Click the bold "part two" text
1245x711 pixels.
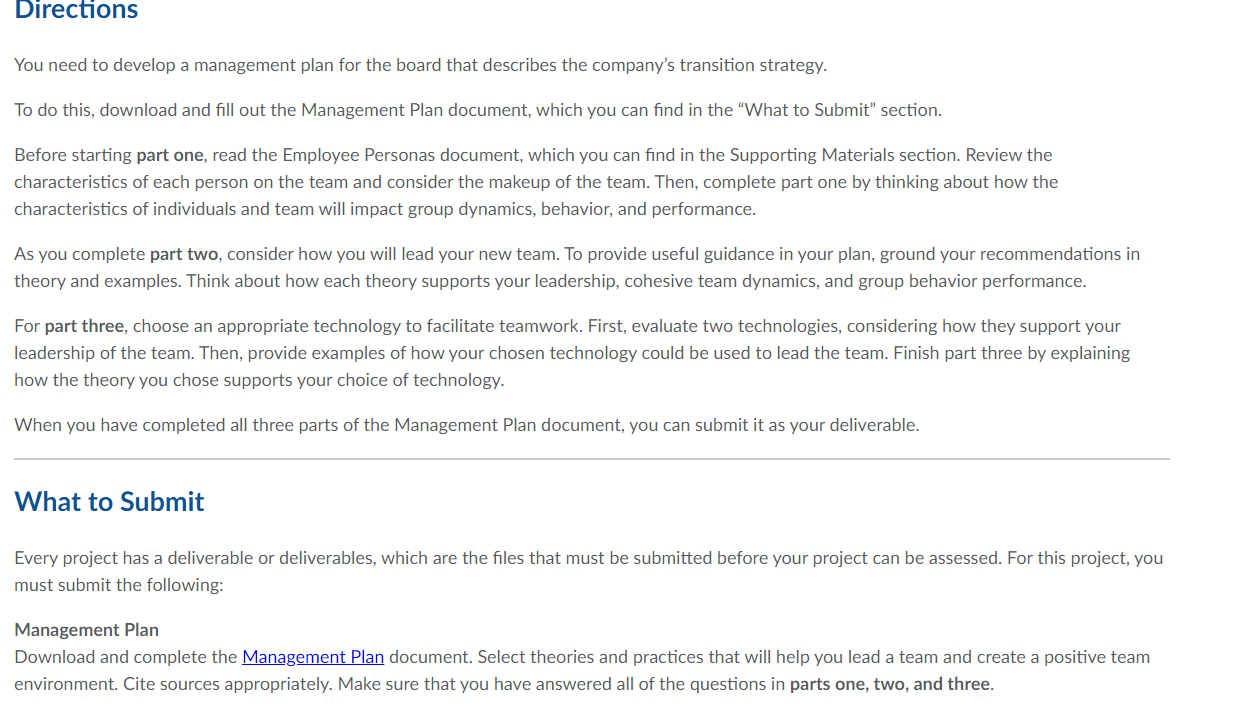click(184, 254)
